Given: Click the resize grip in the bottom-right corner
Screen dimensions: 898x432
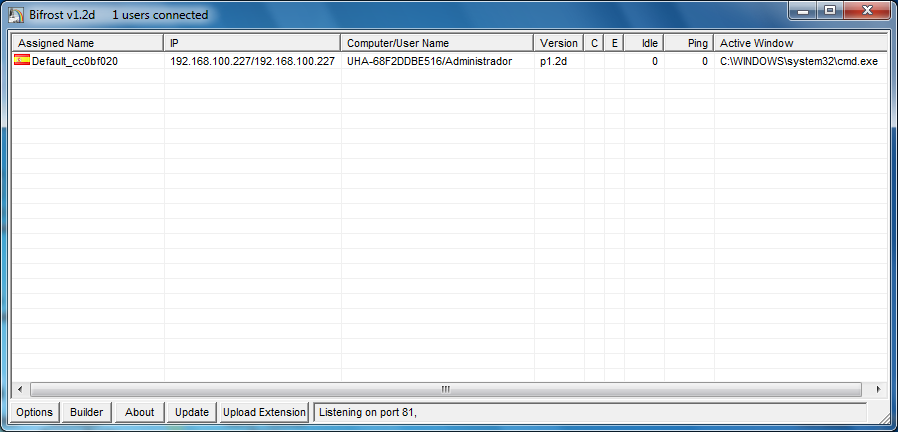Looking at the screenshot, I should click(884, 418).
